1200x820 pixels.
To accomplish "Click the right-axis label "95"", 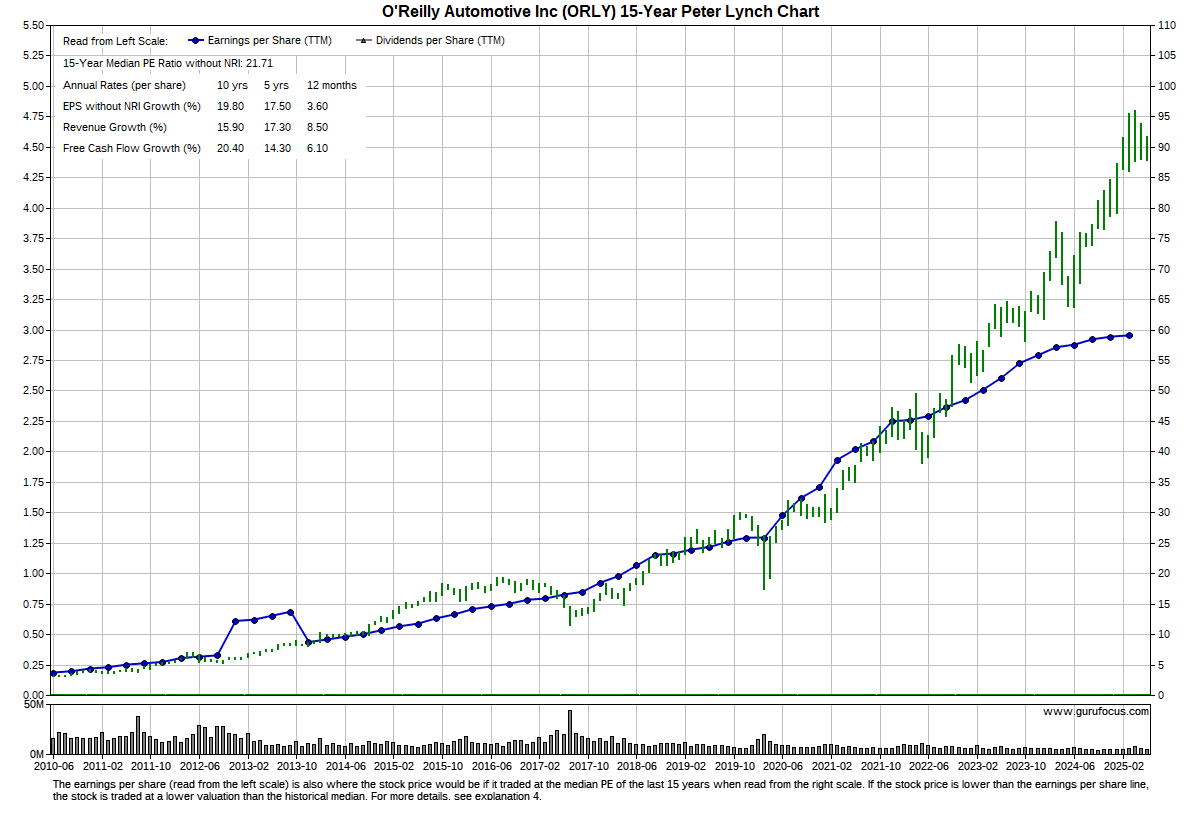I will click(x=1165, y=117).
